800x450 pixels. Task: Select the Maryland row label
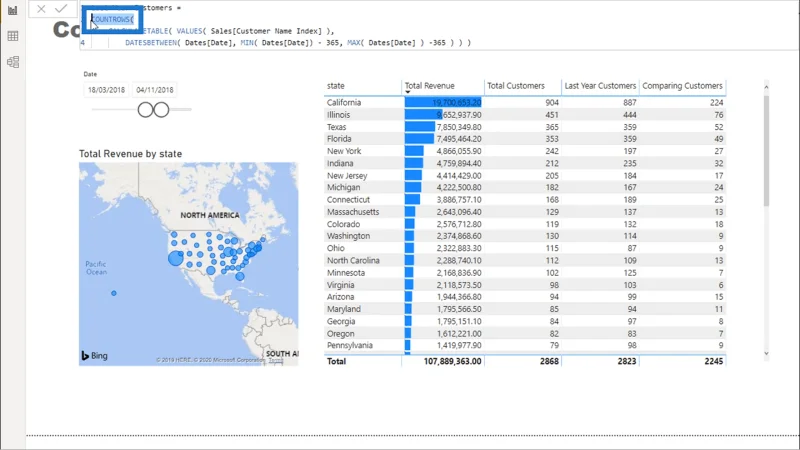coord(344,309)
